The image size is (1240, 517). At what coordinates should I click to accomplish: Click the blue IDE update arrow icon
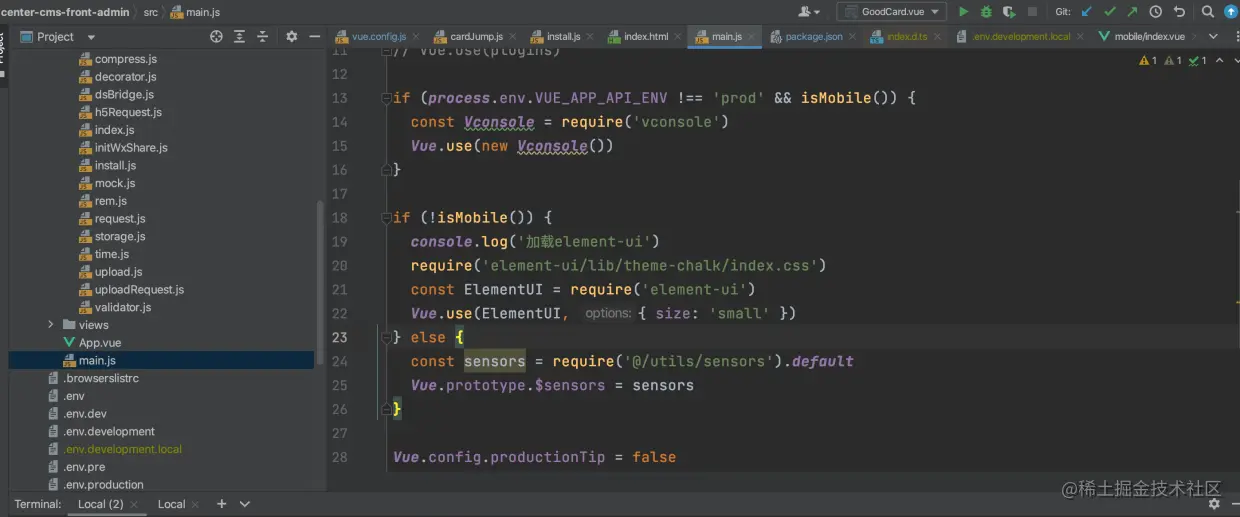pos(1231,12)
